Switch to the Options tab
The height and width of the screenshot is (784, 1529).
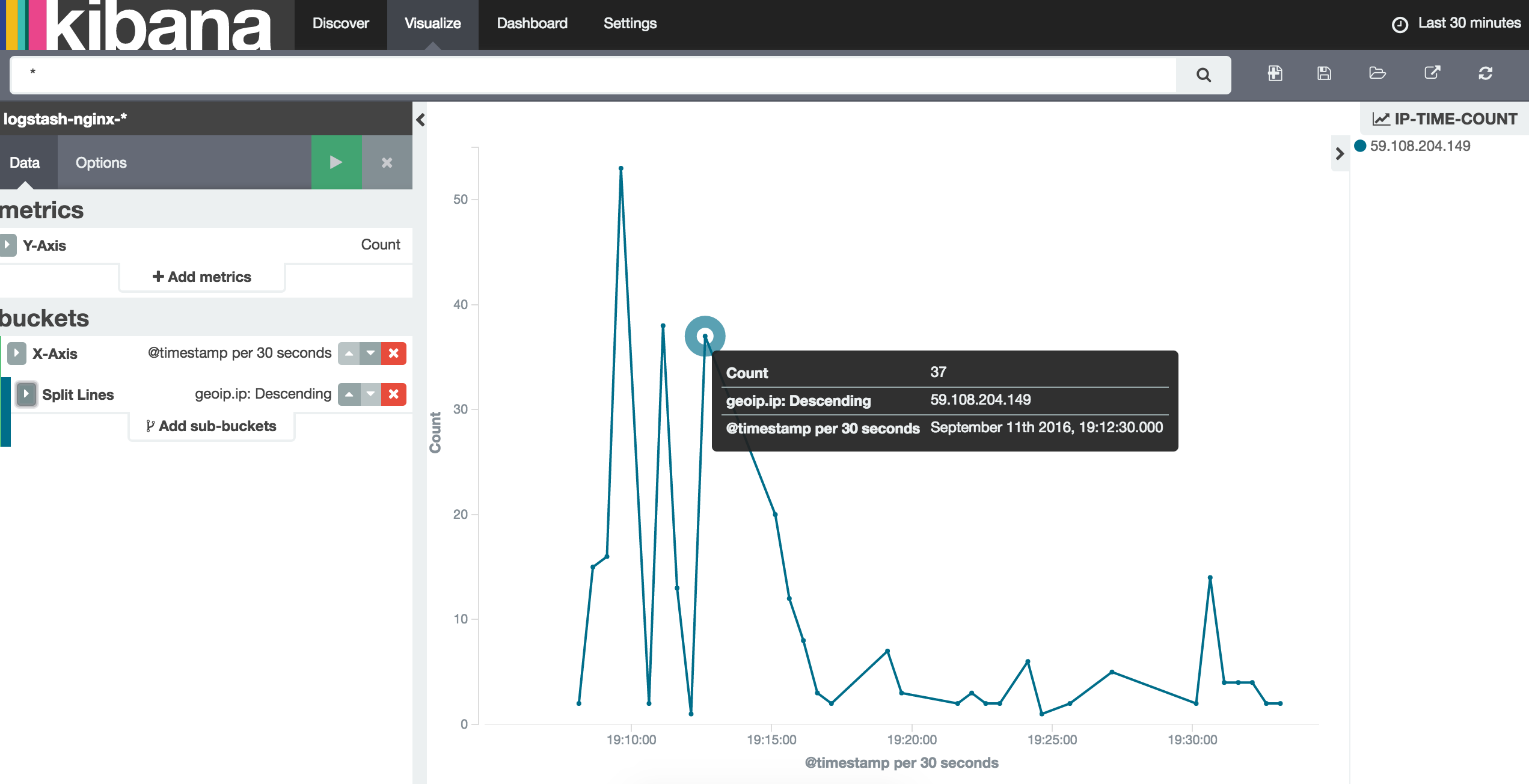(x=101, y=162)
